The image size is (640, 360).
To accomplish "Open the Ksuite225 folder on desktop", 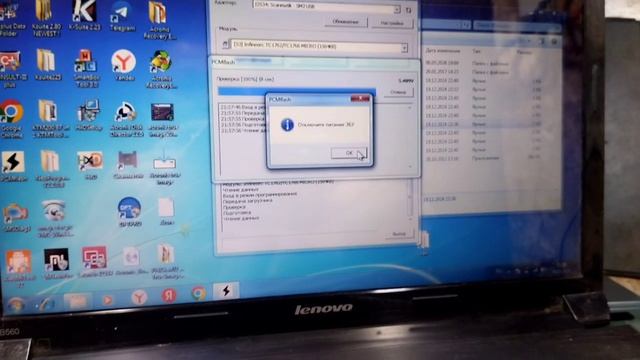I will click(46, 65).
